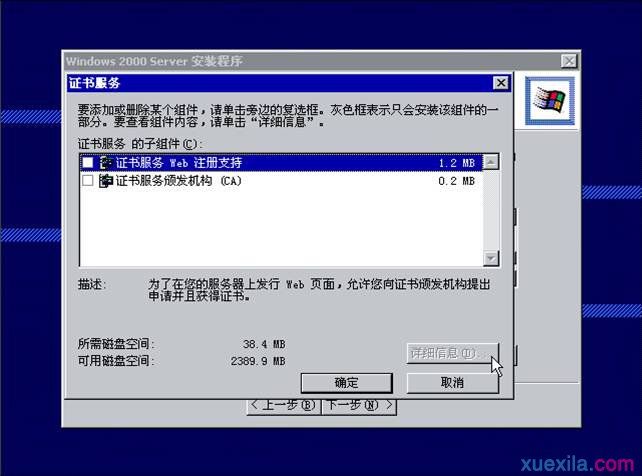Close the Windows 2000 Server setup window
This screenshot has height=476, width=642.
pyautogui.click(x=568, y=62)
